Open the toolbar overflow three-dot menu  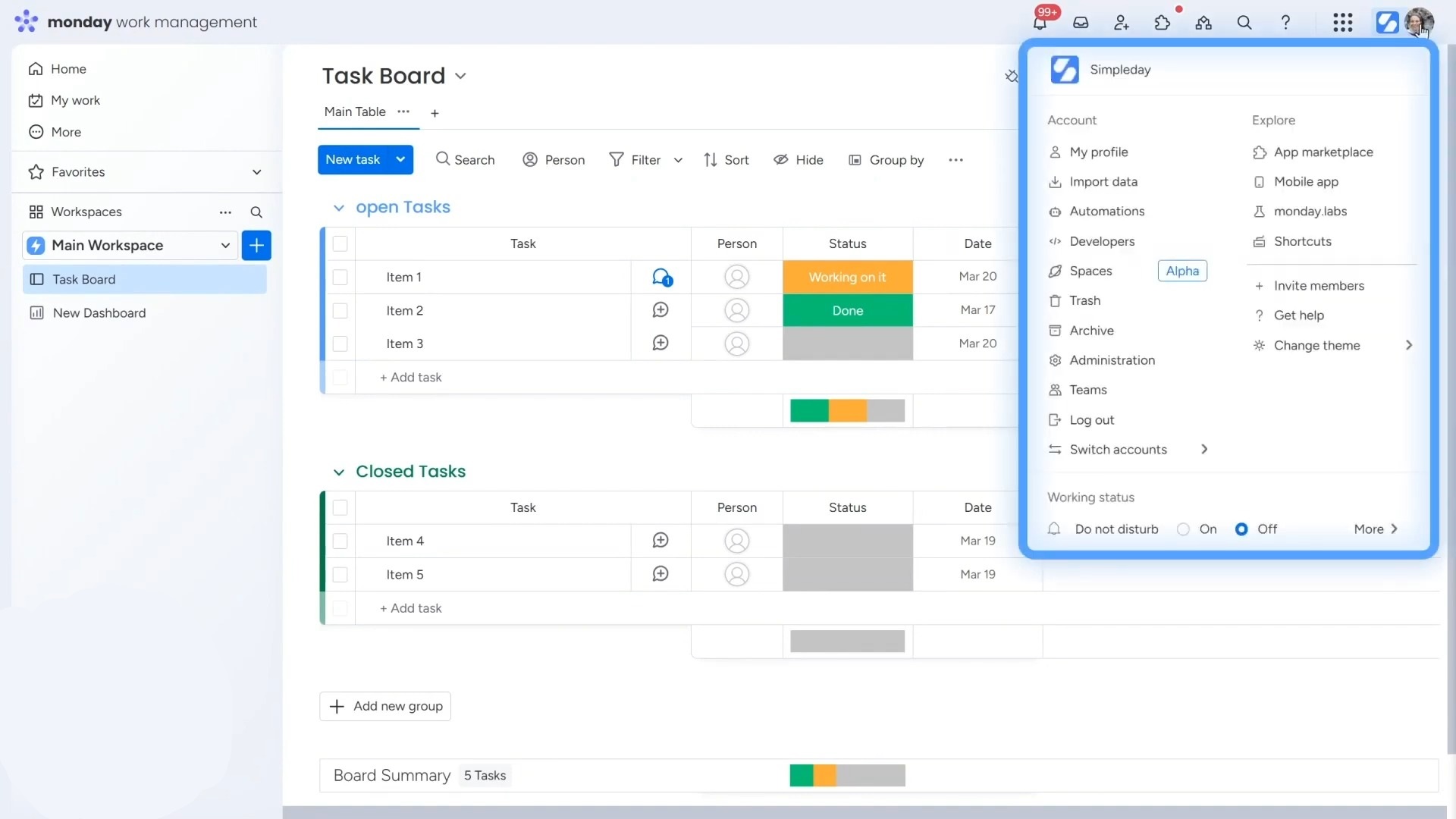[955, 160]
